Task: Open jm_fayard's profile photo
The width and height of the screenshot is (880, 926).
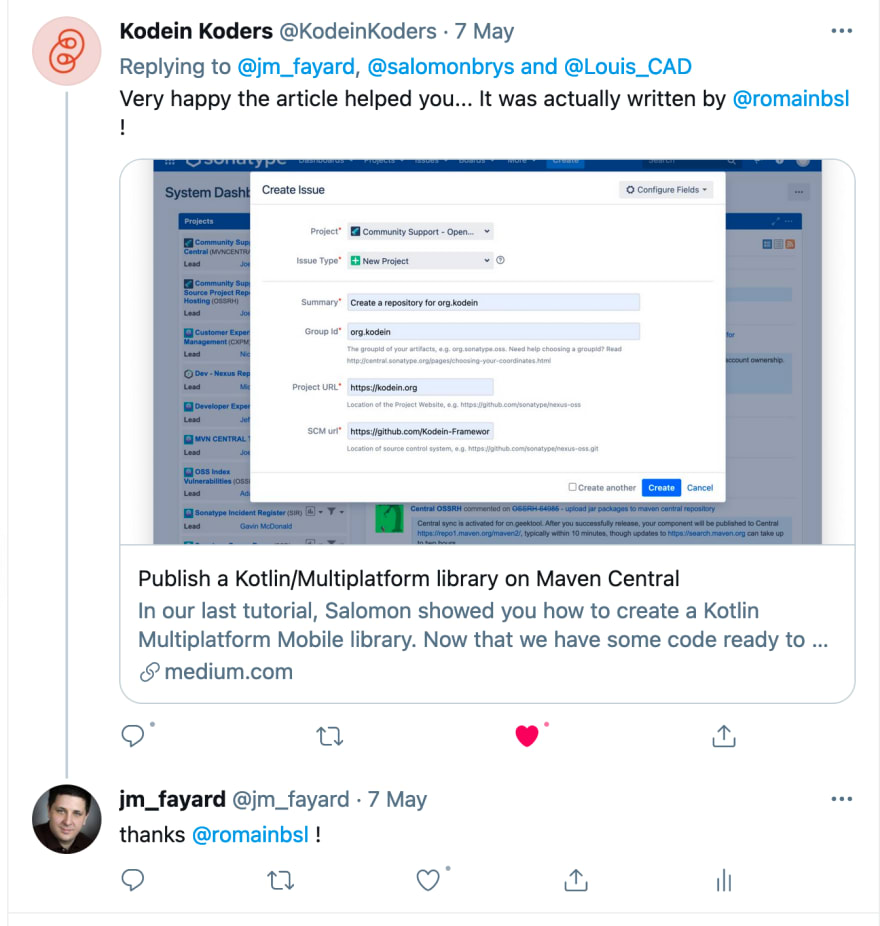Action: click(67, 819)
